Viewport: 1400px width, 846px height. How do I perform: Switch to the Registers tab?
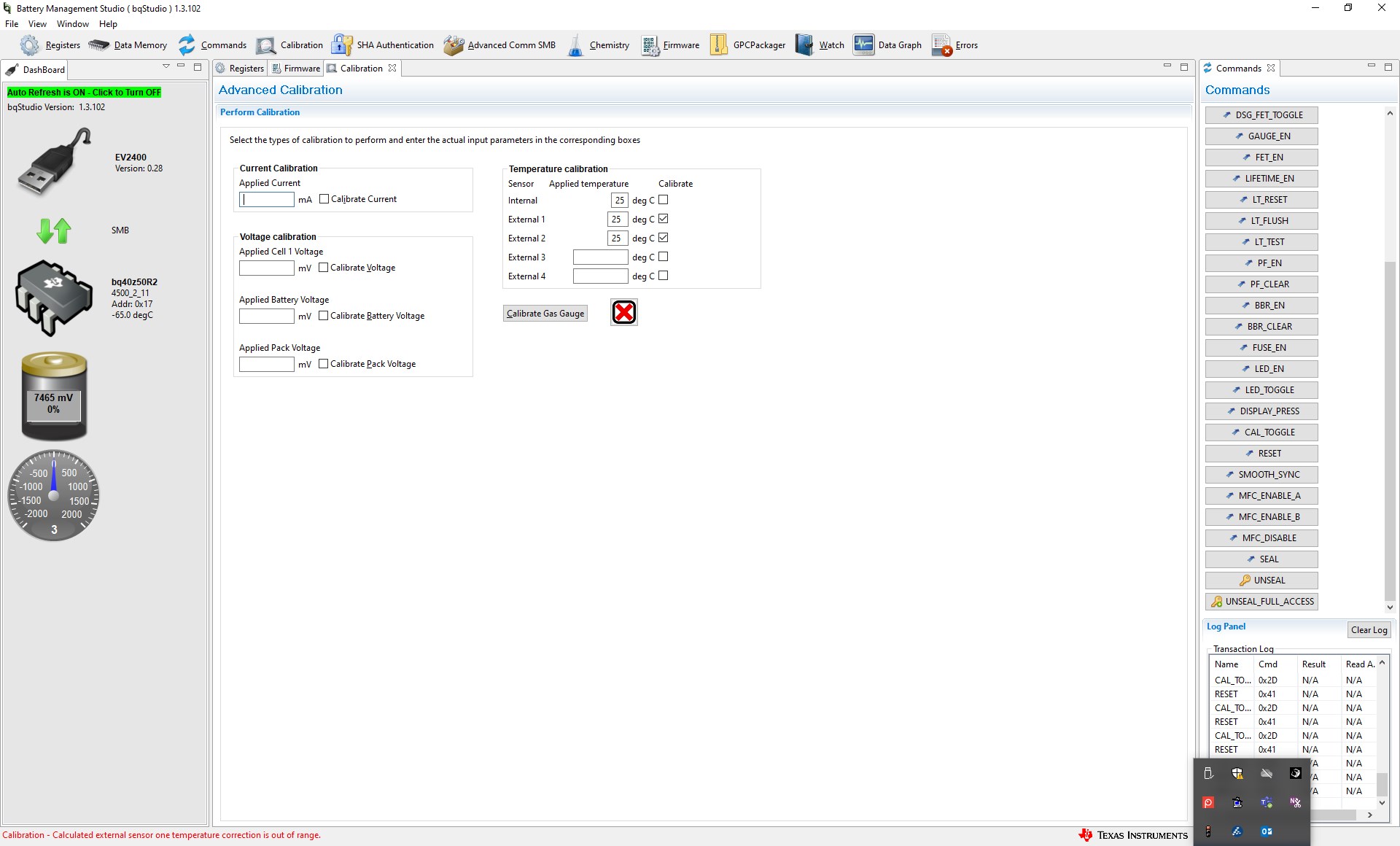point(240,68)
